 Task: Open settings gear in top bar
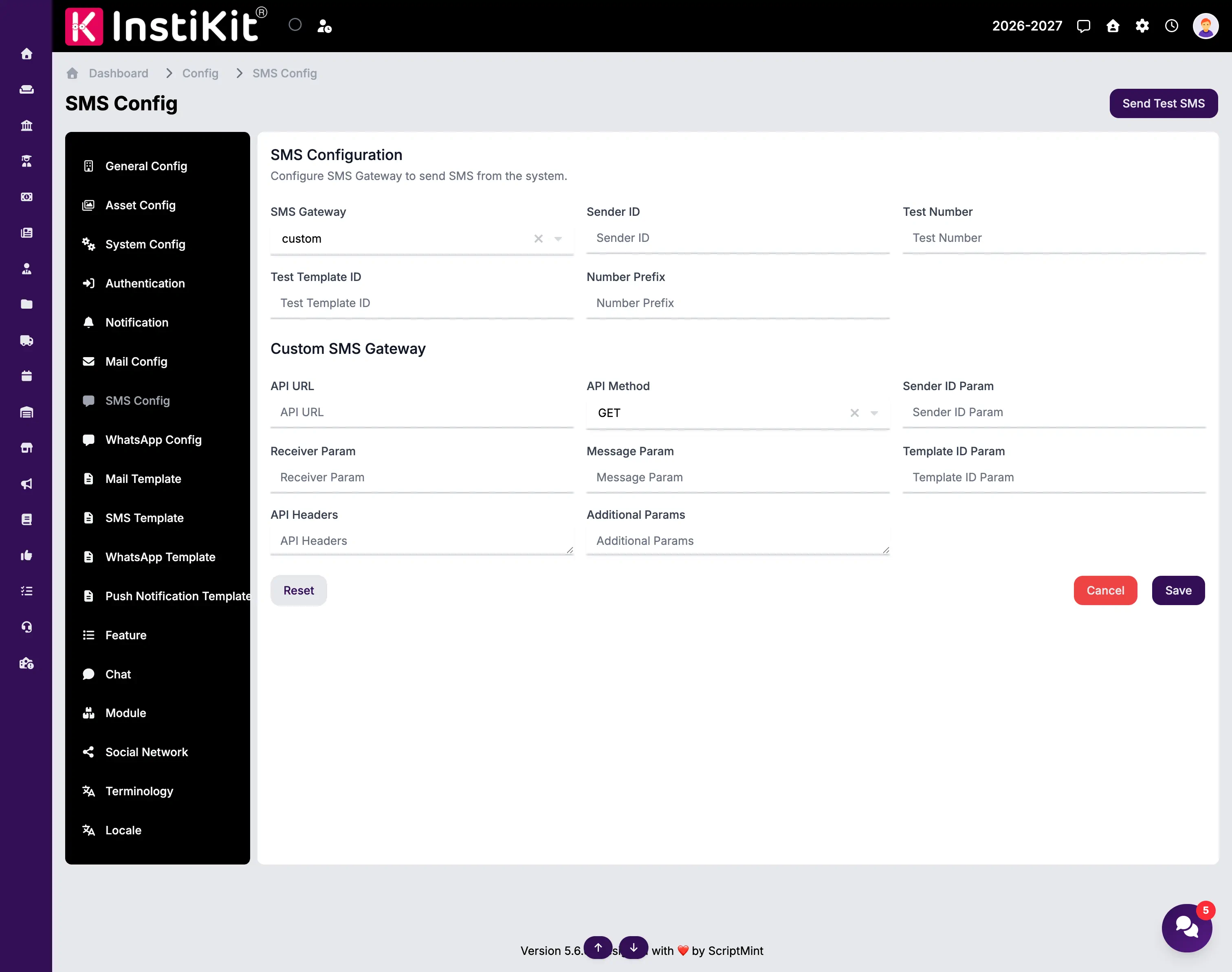(x=1142, y=26)
